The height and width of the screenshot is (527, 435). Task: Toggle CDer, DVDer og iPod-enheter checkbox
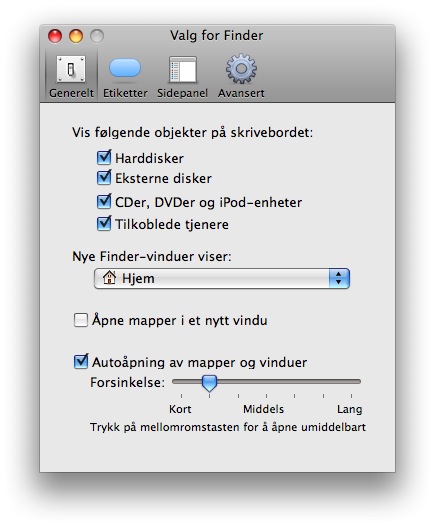(x=104, y=201)
